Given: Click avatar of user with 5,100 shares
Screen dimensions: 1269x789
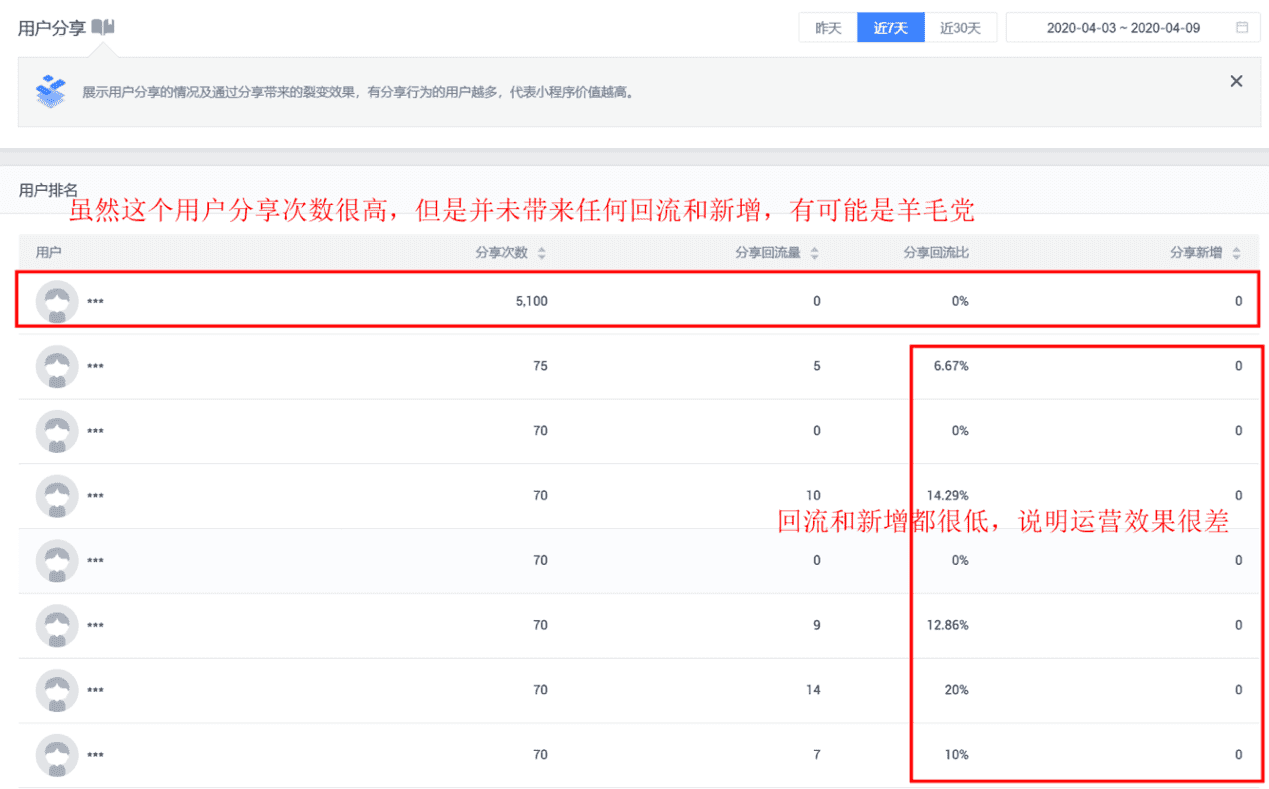Looking at the screenshot, I should click(x=57, y=302).
